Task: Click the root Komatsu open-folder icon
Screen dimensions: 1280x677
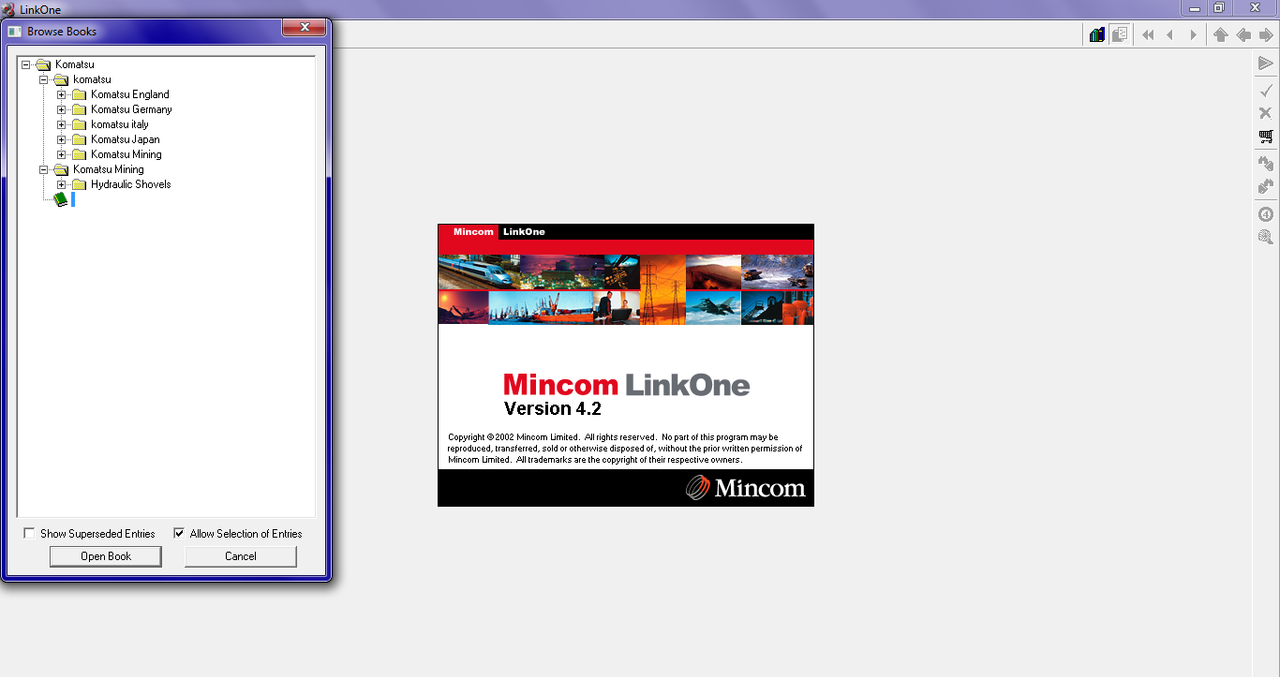Action: coord(43,65)
